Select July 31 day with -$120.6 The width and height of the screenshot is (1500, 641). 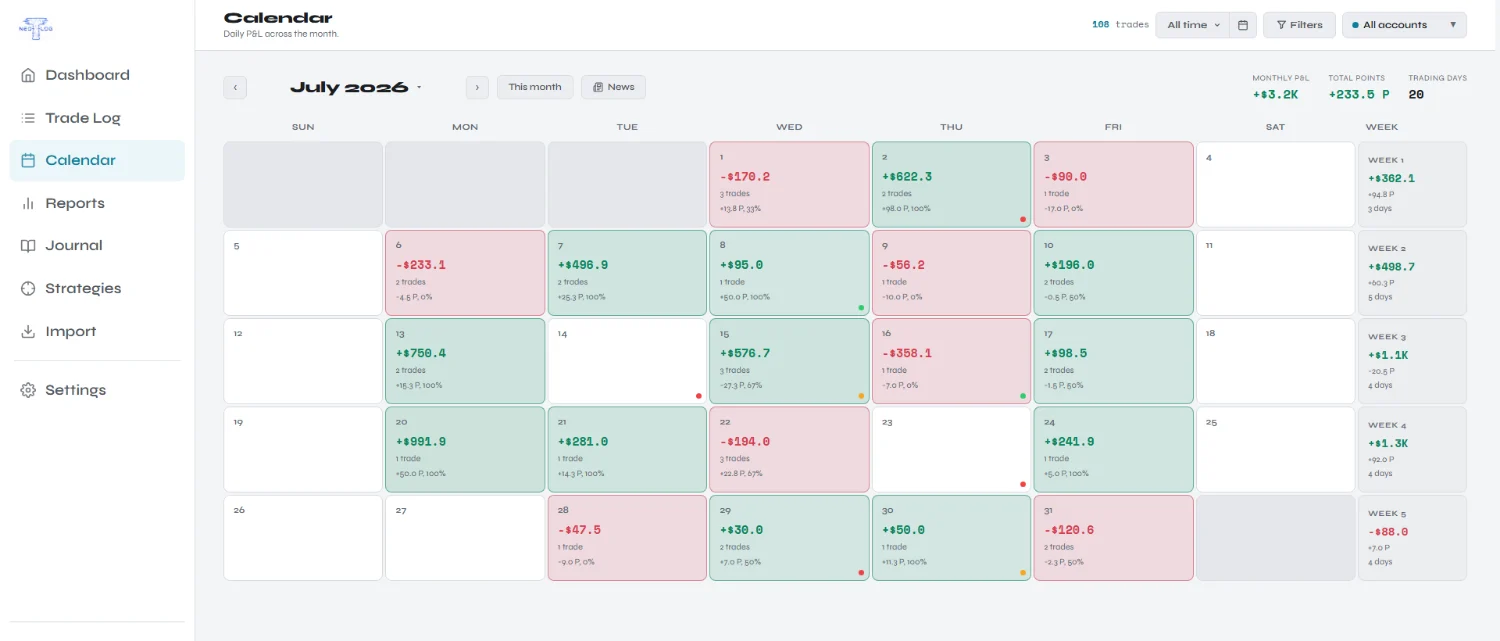coord(1113,538)
